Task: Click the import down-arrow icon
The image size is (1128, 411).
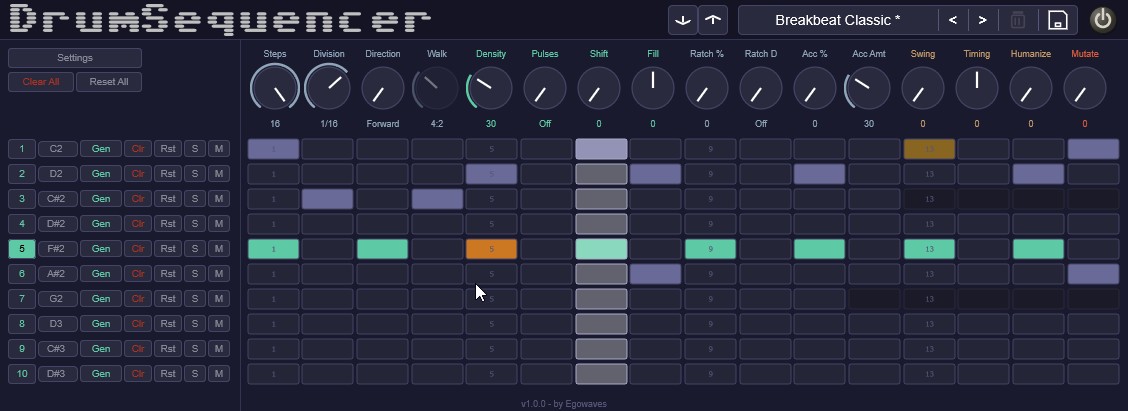Action: coord(683,20)
